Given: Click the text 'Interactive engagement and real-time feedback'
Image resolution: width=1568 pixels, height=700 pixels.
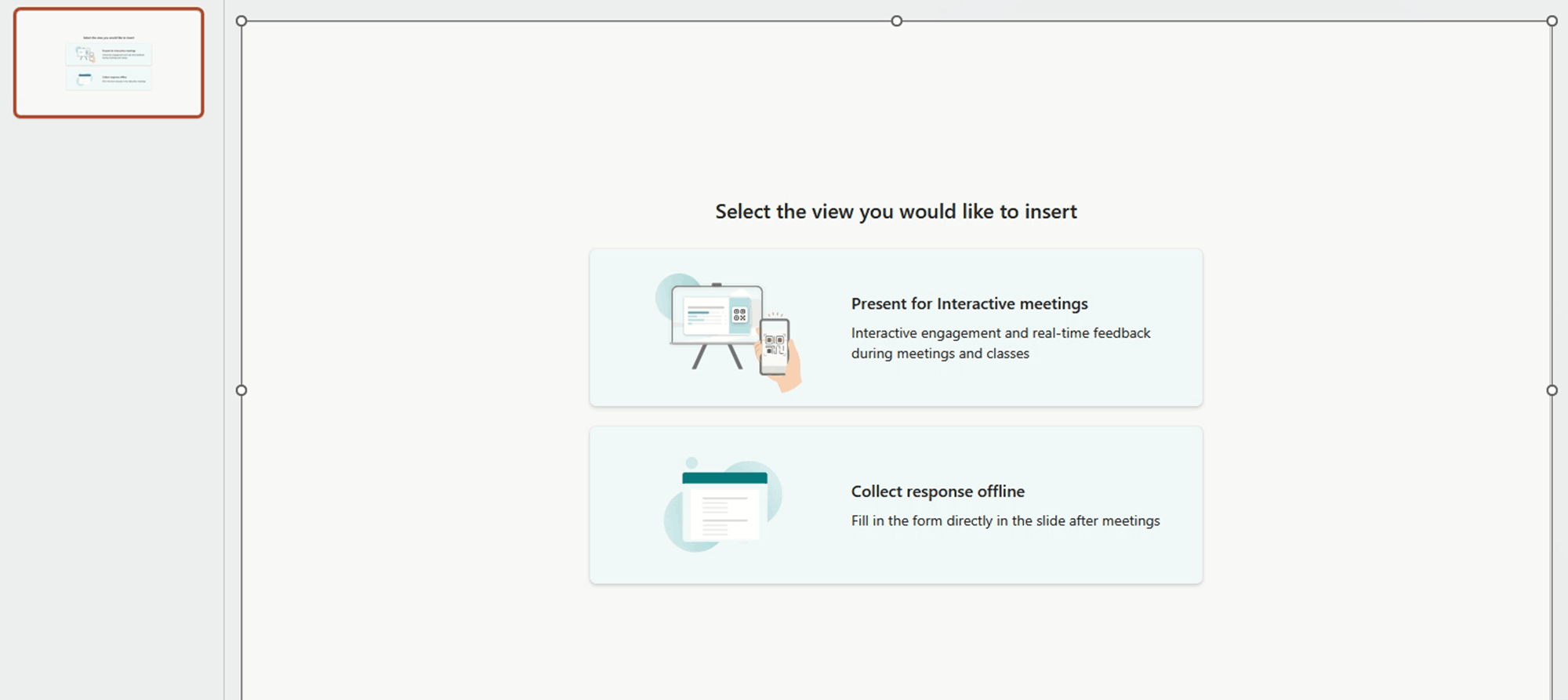Looking at the screenshot, I should pyautogui.click(x=1001, y=333).
